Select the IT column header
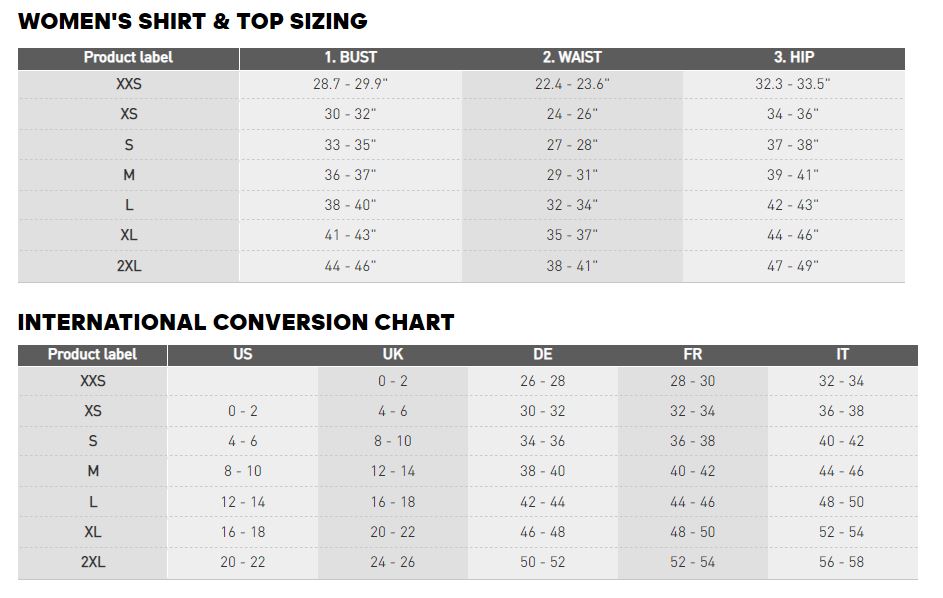943x598 pixels. tap(842, 355)
